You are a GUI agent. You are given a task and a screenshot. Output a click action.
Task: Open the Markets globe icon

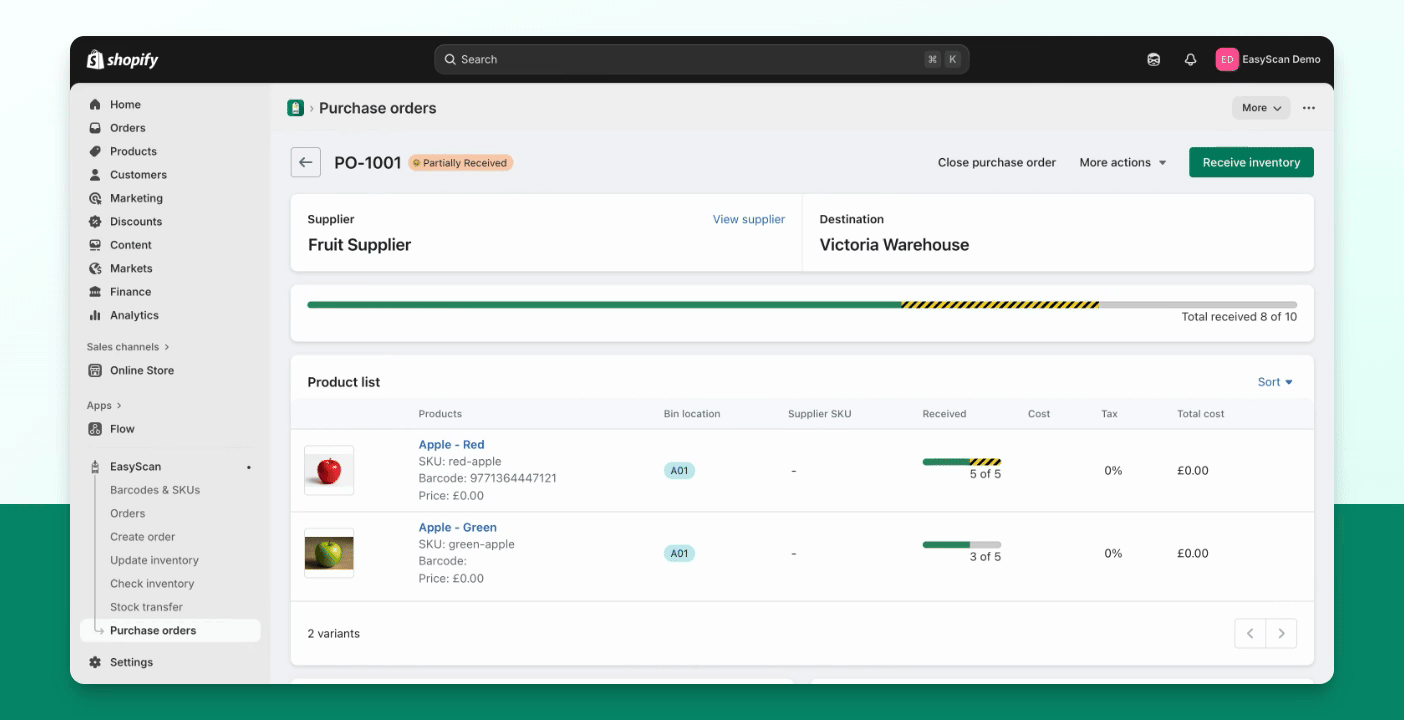(95, 268)
